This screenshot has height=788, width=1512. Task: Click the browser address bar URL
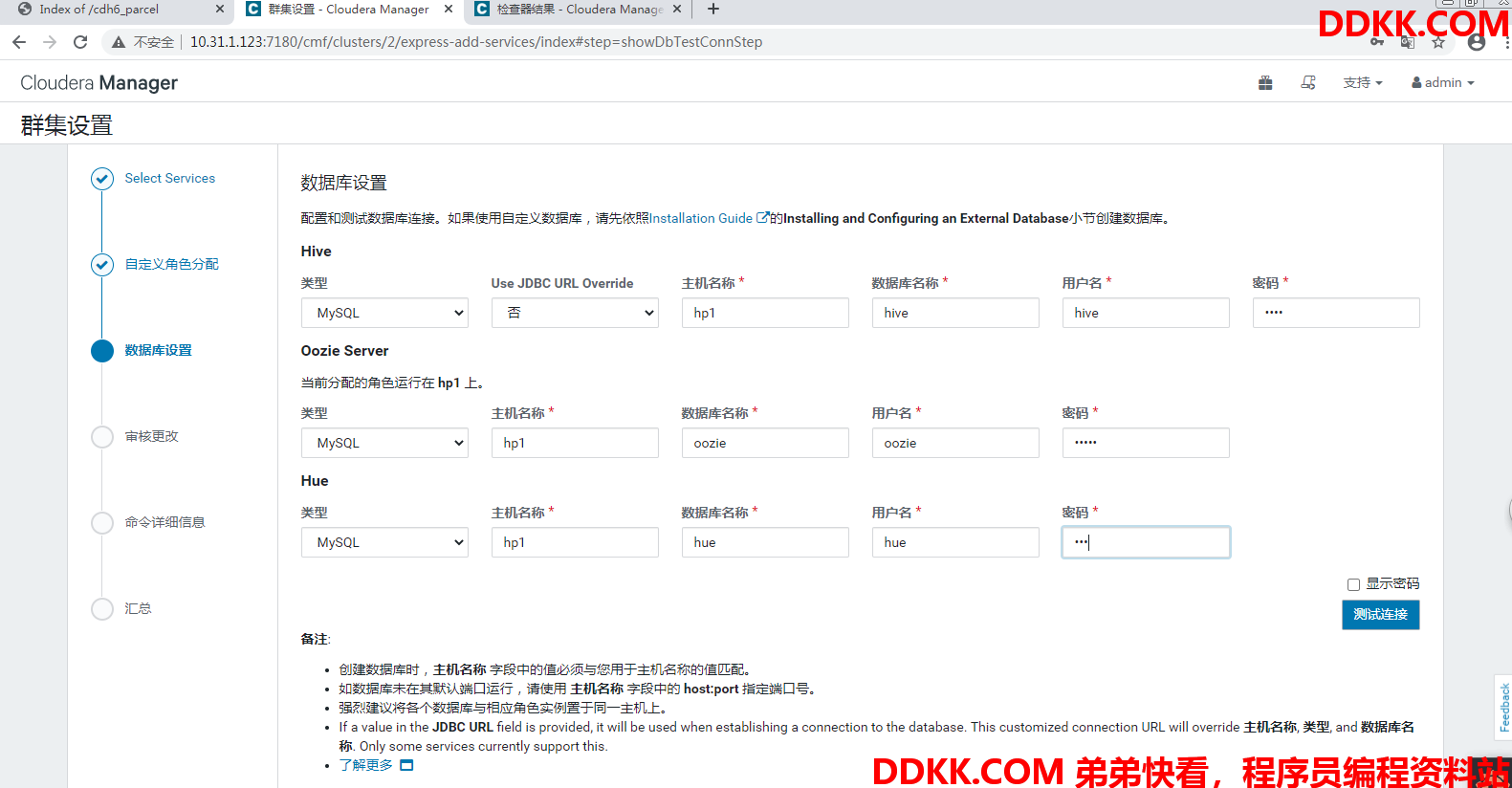(x=476, y=42)
